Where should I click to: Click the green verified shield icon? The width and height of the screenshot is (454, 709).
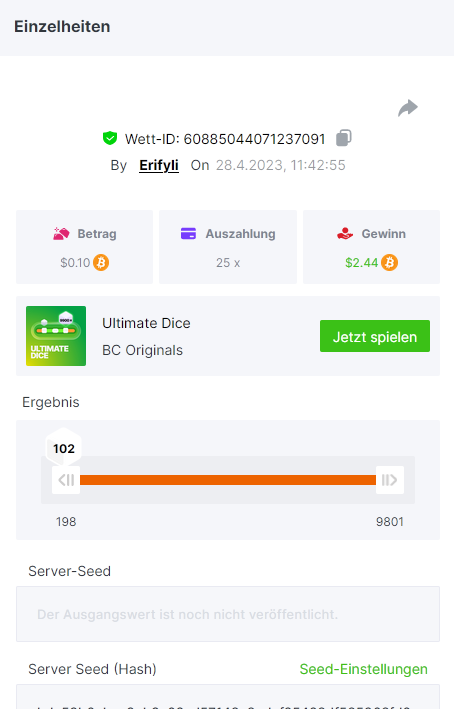click(110, 138)
